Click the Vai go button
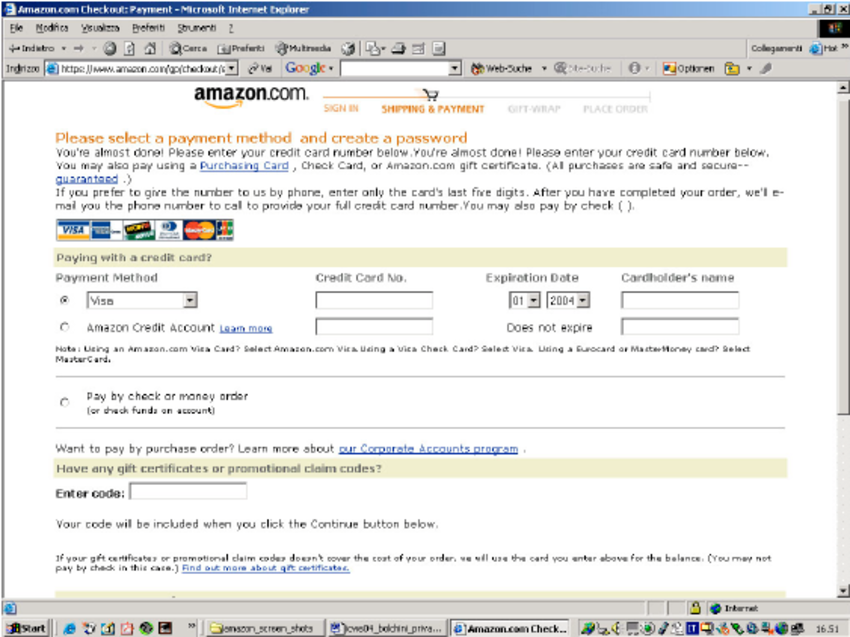This screenshot has width=850, height=637. (260, 68)
